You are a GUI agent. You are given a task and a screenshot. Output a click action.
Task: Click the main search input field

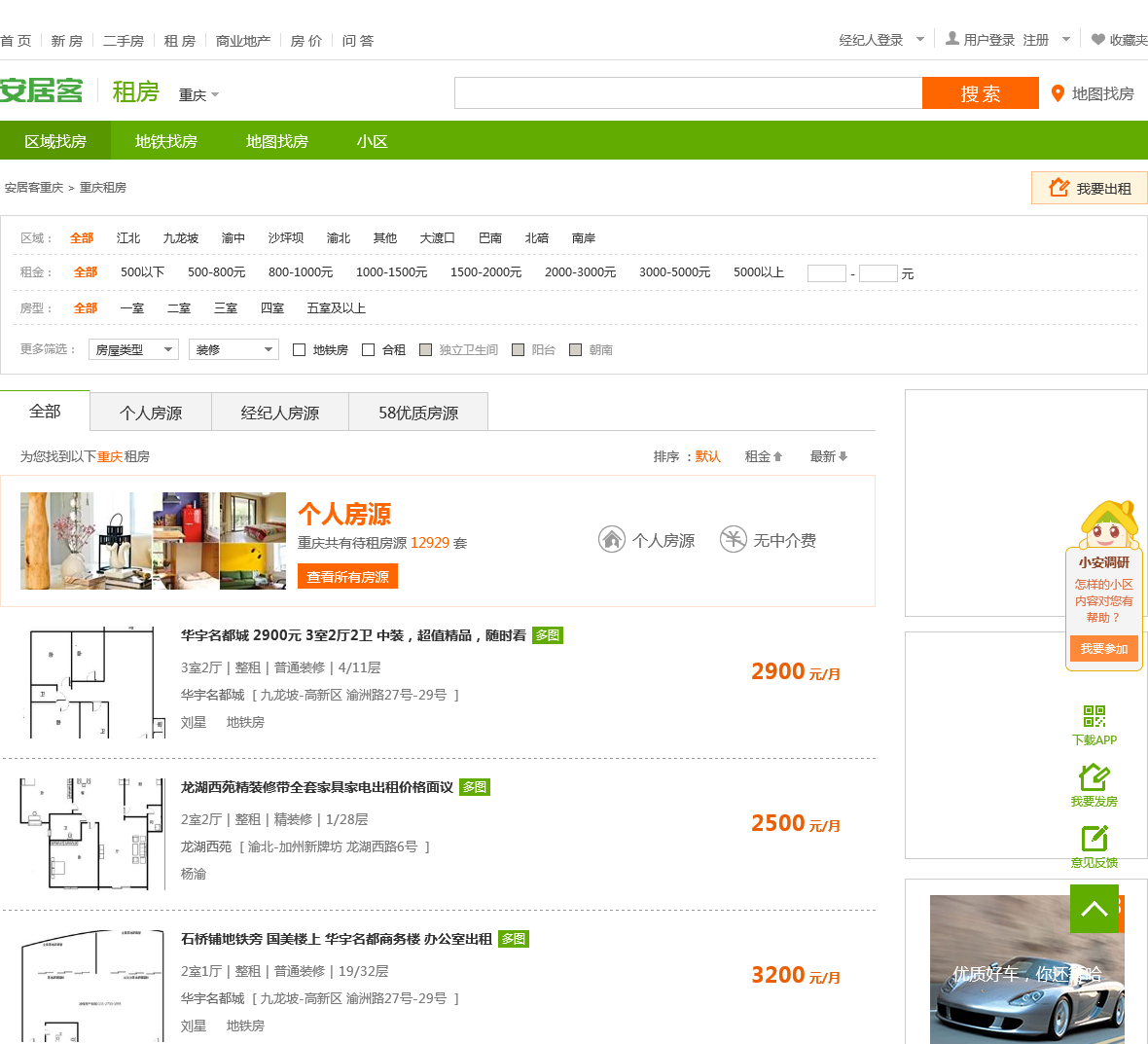pos(688,93)
